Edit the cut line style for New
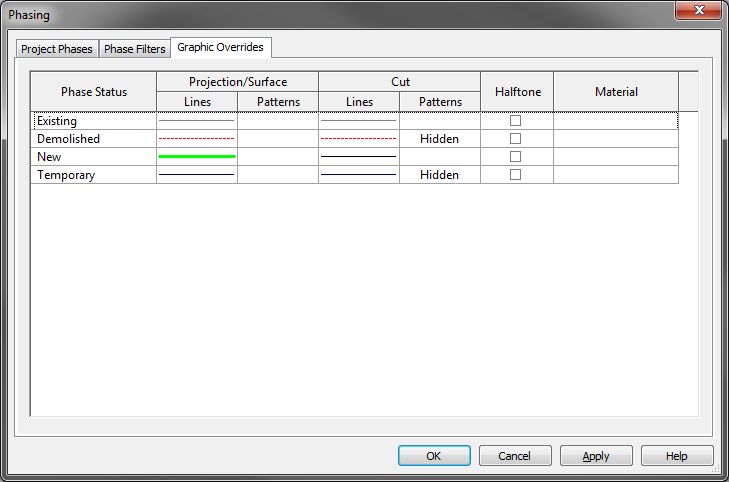 pos(359,157)
